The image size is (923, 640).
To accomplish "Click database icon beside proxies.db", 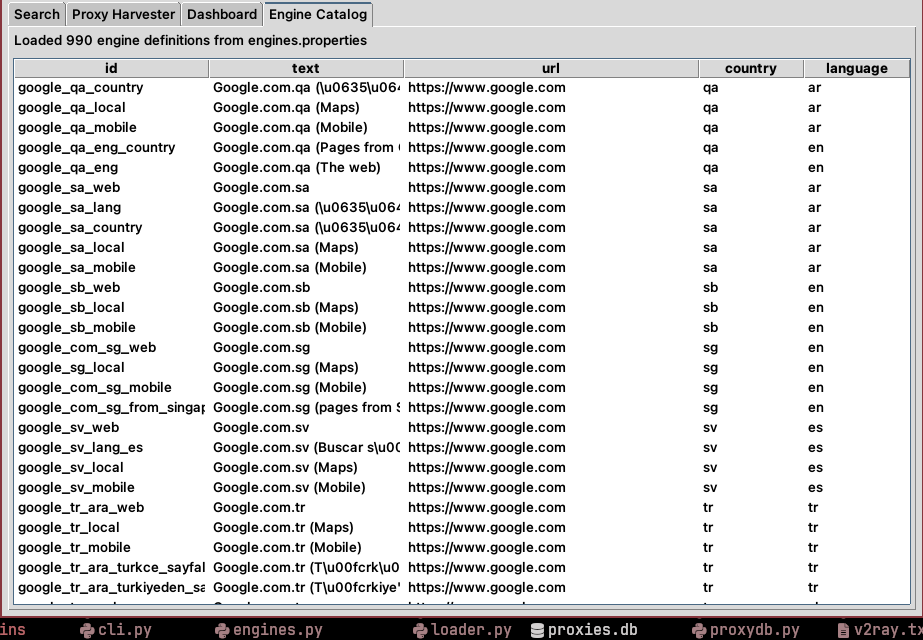I will (537, 630).
